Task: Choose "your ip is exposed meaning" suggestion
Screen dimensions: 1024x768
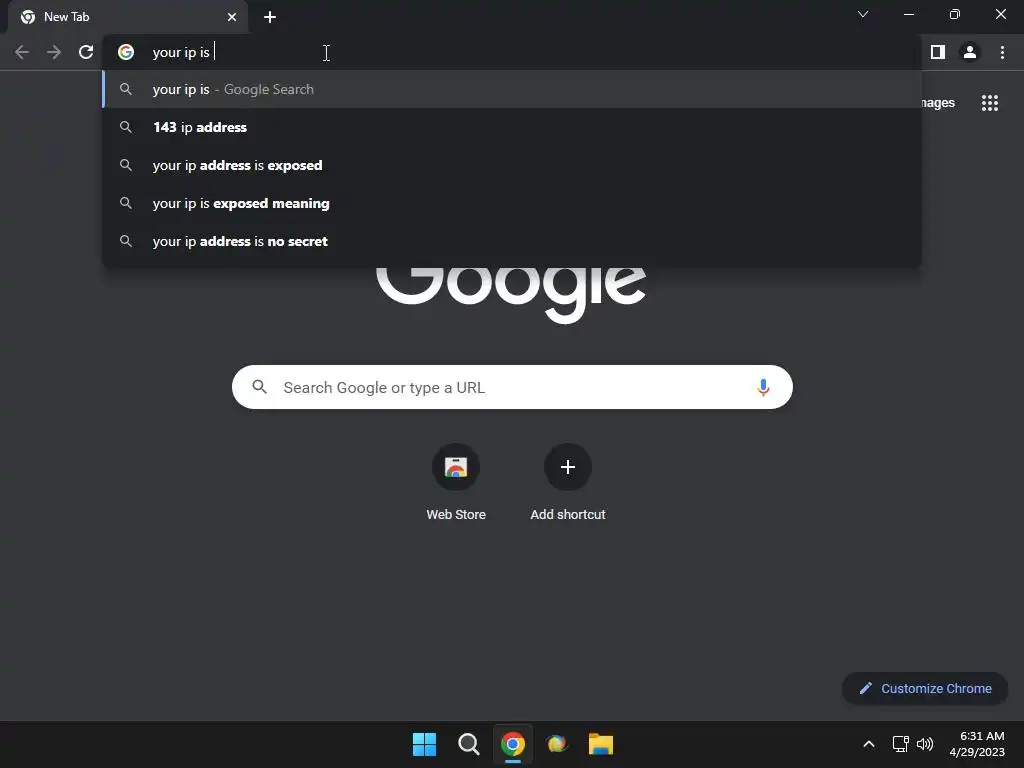Action: [x=512, y=203]
